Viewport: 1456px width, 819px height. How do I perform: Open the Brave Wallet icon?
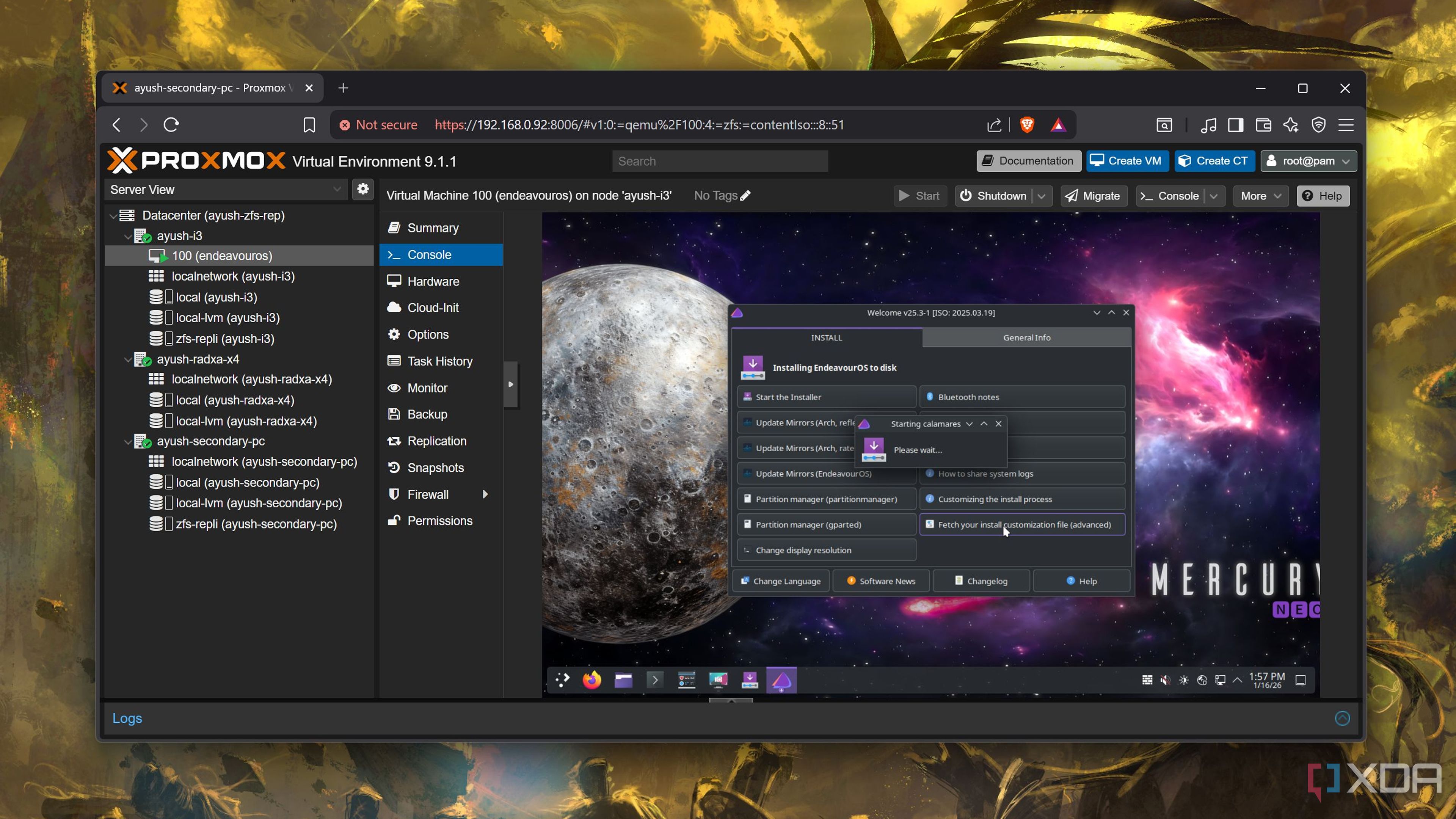[1263, 125]
